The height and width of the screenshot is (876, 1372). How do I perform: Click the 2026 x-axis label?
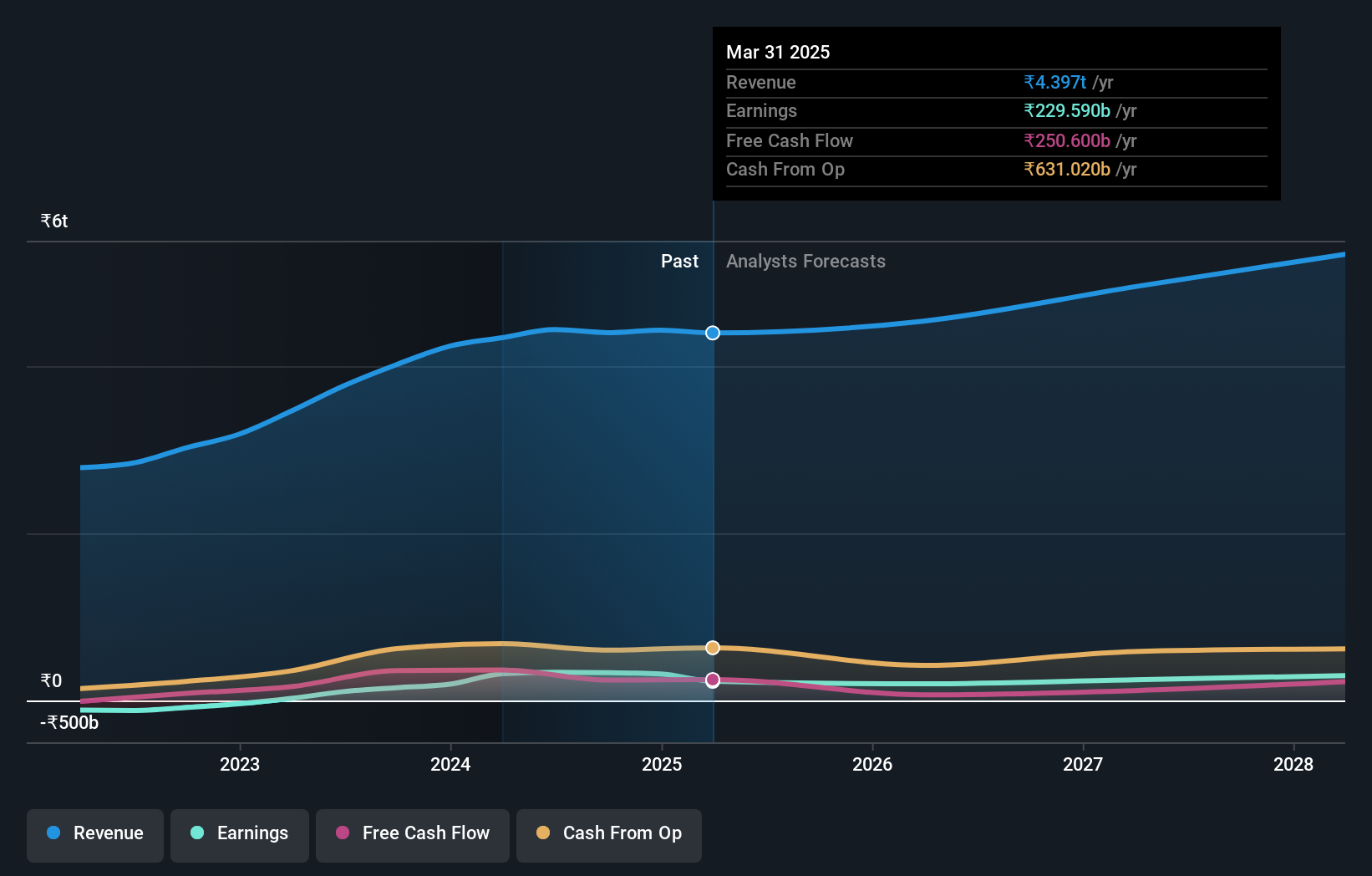(872, 764)
